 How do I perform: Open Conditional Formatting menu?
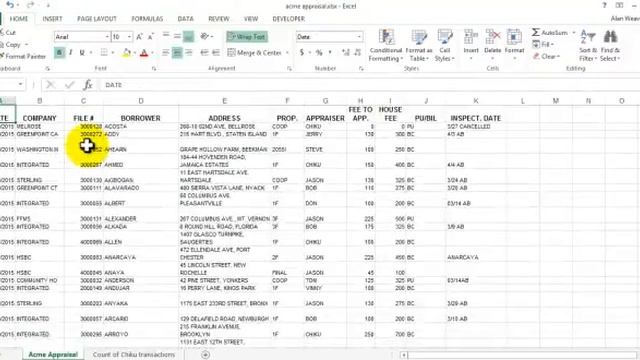[x=385, y=46]
